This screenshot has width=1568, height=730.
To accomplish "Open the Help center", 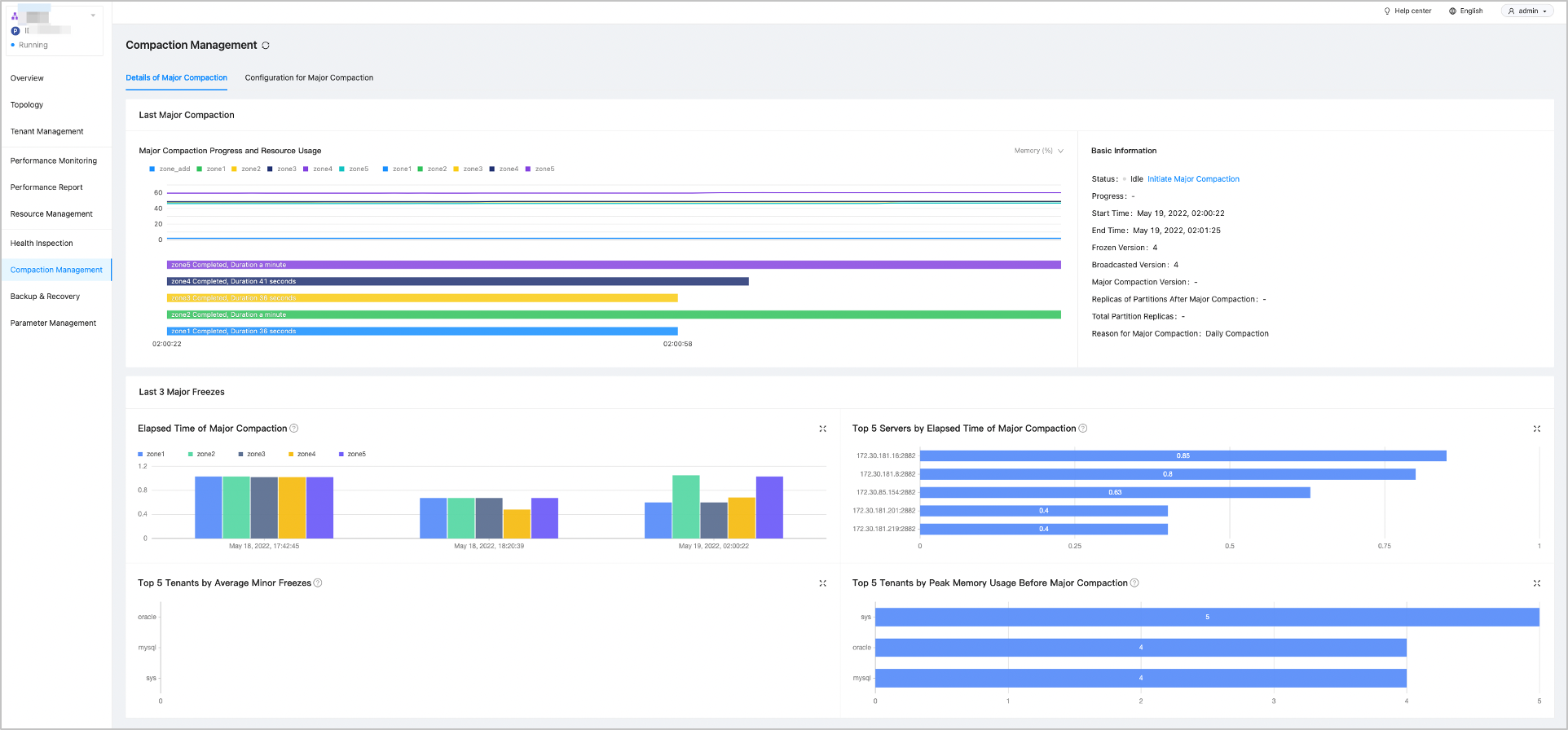I will click(1407, 11).
